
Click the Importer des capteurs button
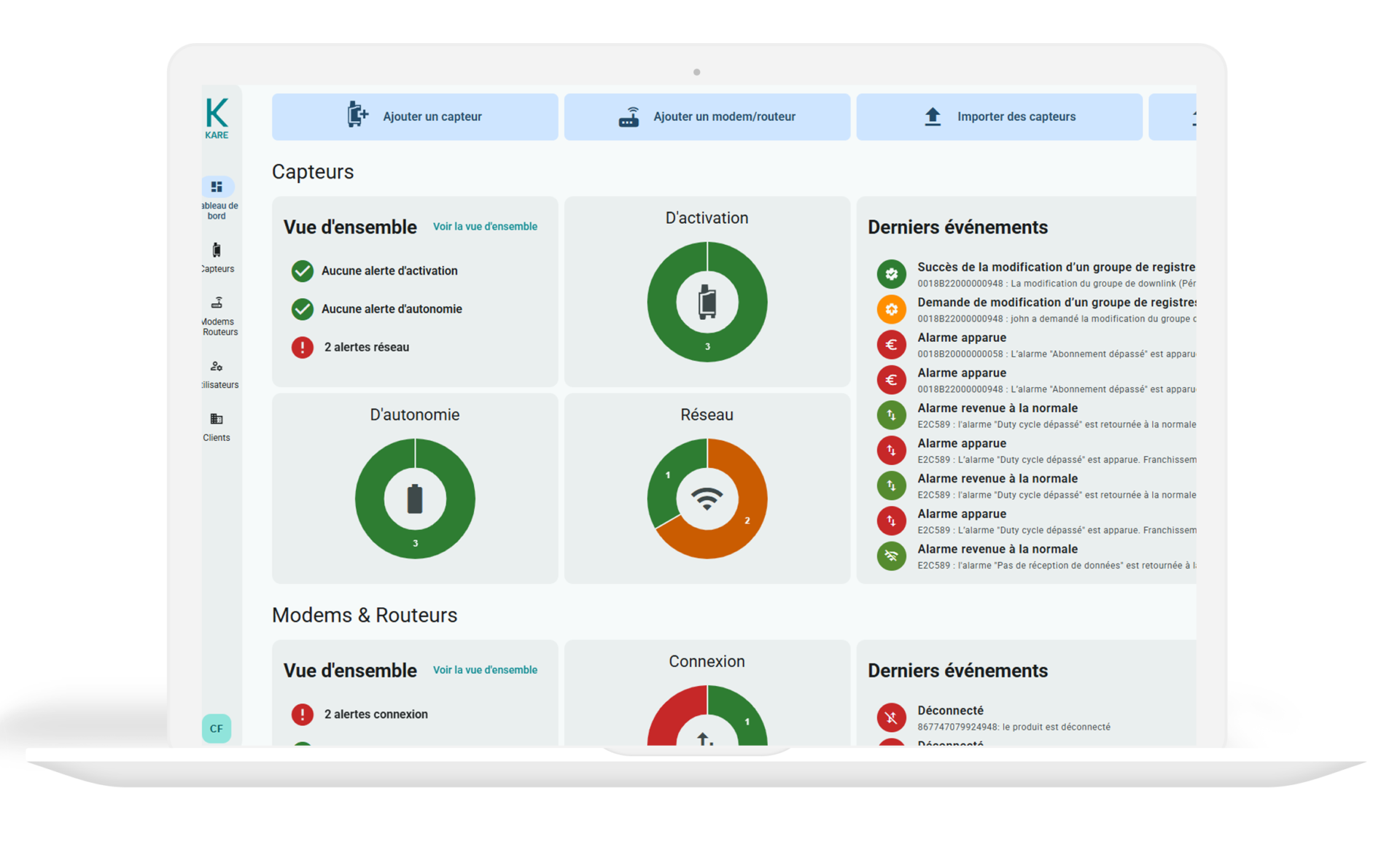point(999,116)
